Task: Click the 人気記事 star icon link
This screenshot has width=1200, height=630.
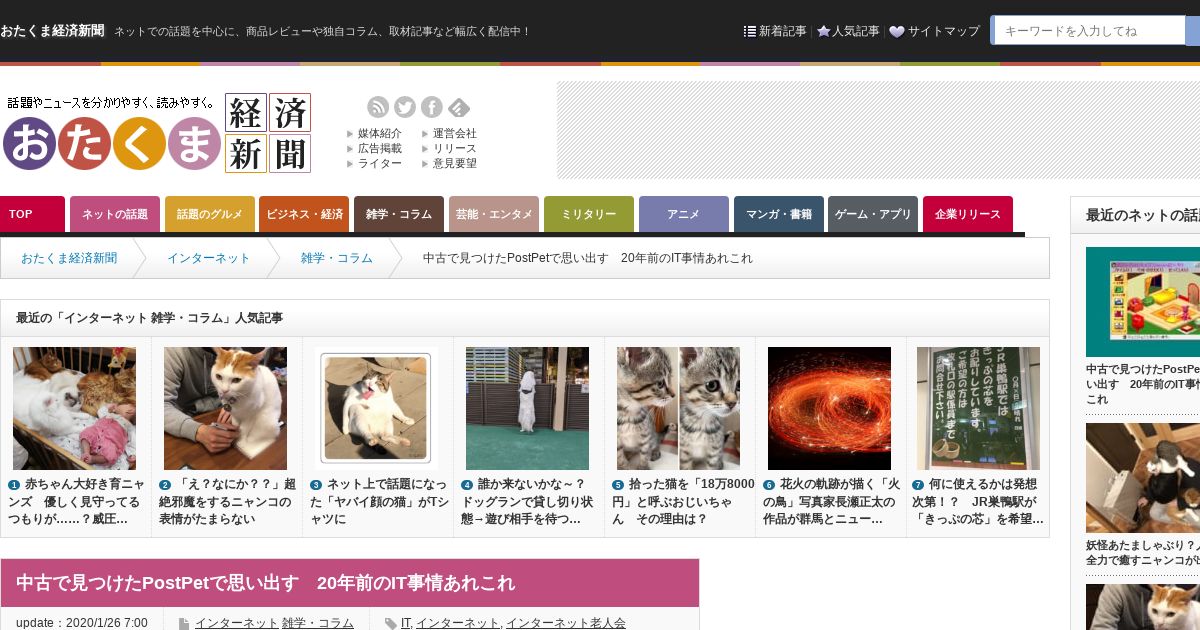Action: point(848,31)
